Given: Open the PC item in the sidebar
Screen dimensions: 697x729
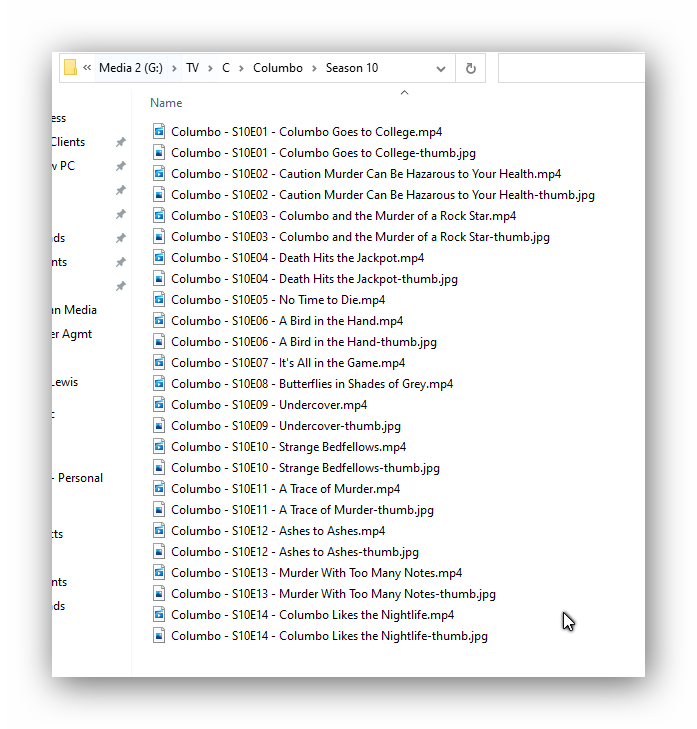Looking at the screenshot, I should tap(64, 166).
